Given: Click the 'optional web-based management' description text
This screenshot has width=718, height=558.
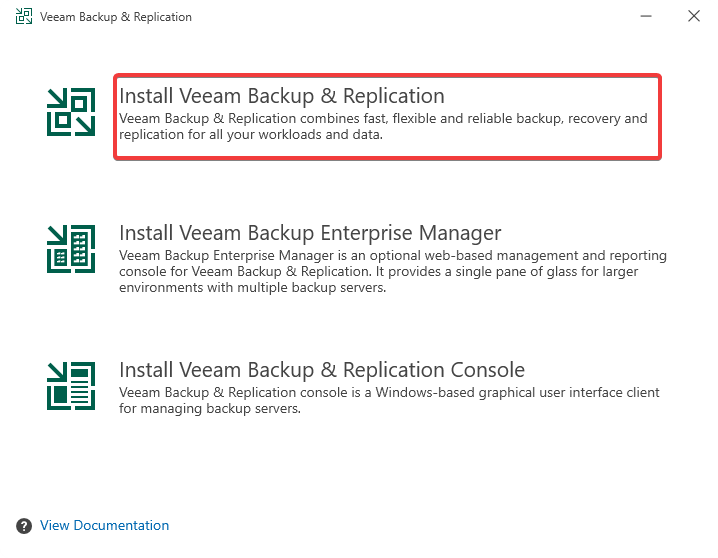Looking at the screenshot, I should pos(392,256).
